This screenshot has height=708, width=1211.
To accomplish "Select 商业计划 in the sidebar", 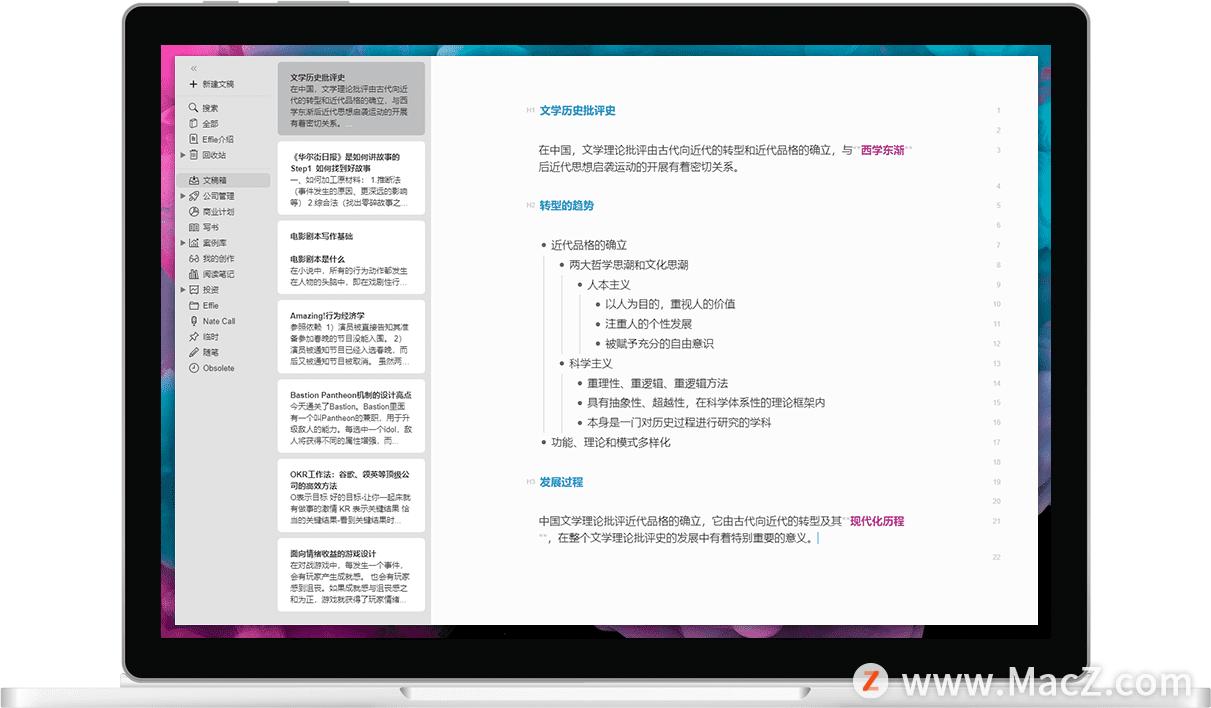I will (212, 211).
